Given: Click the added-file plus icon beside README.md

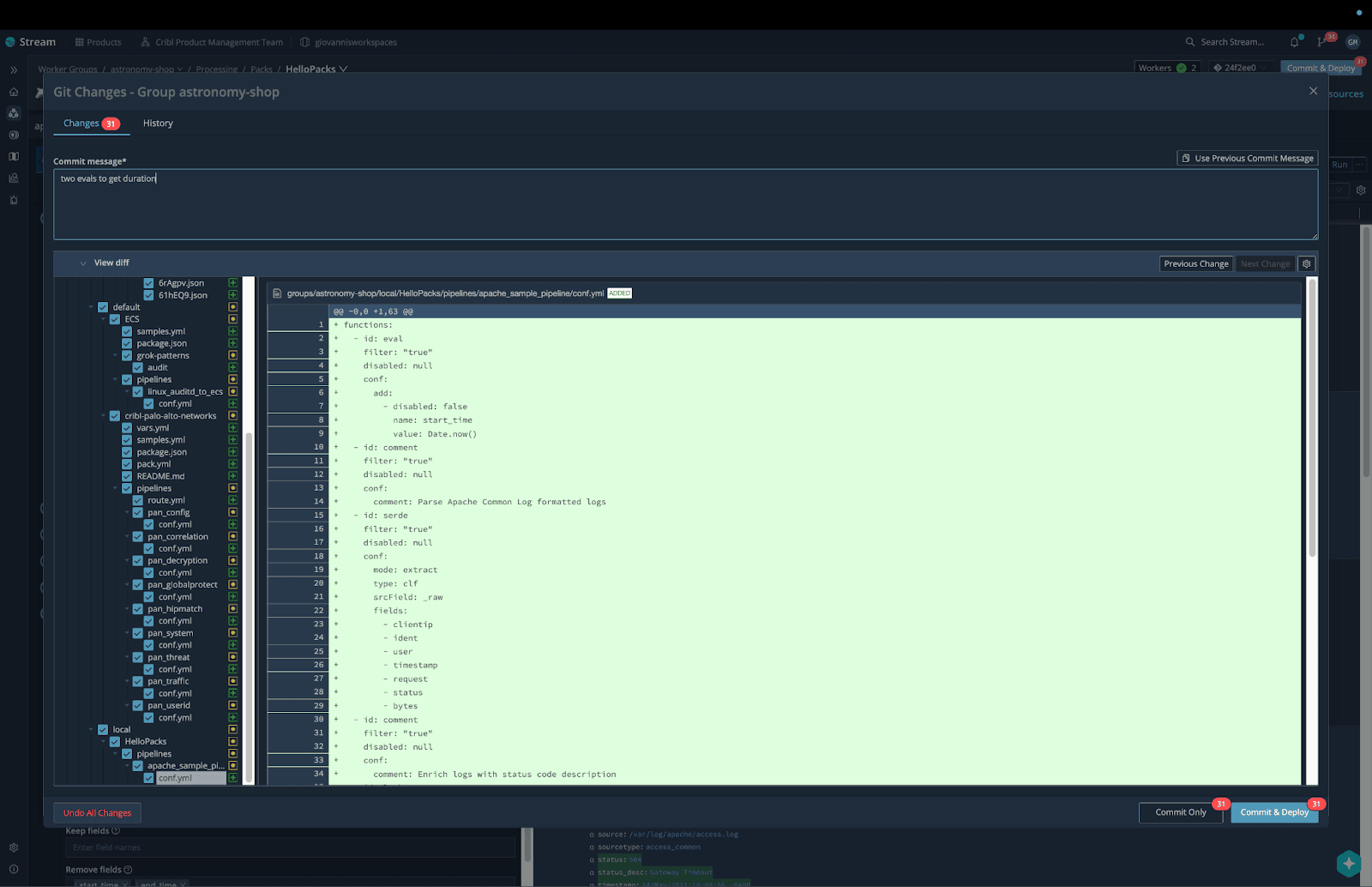Looking at the screenshot, I should [x=232, y=476].
